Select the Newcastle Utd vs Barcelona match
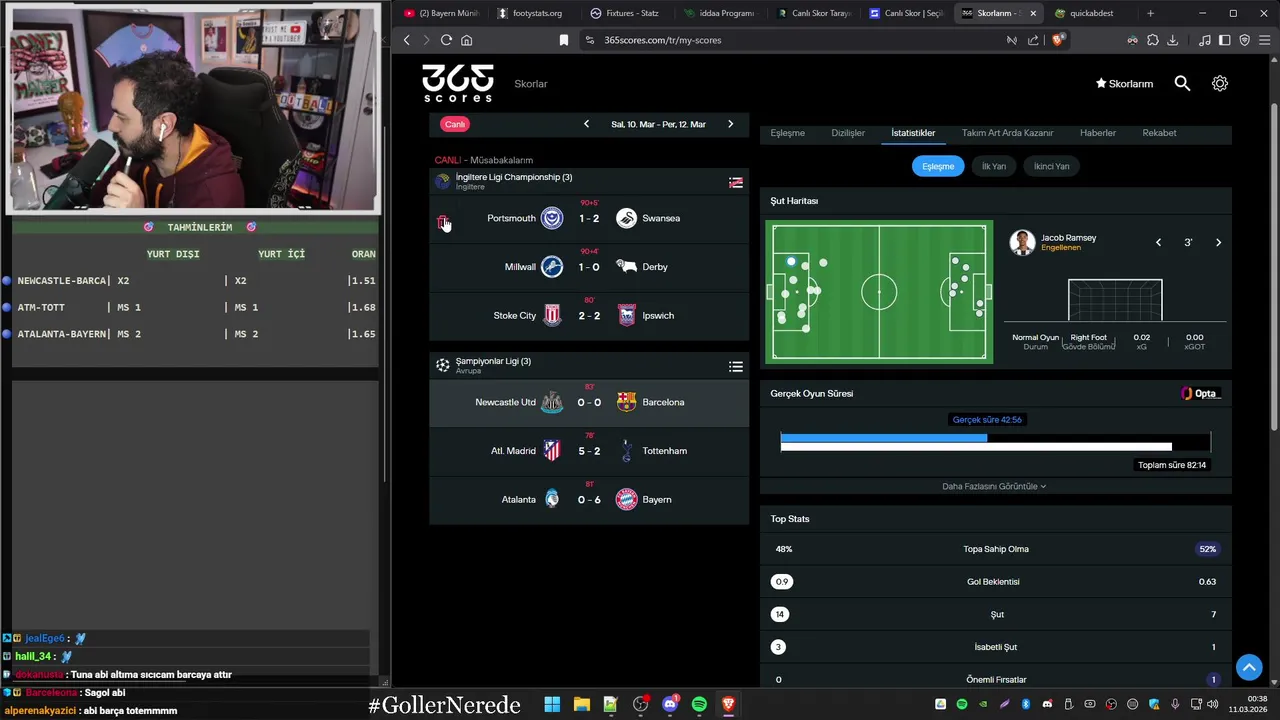The height and width of the screenshot is (720, 1280). [x=589, y=402]
